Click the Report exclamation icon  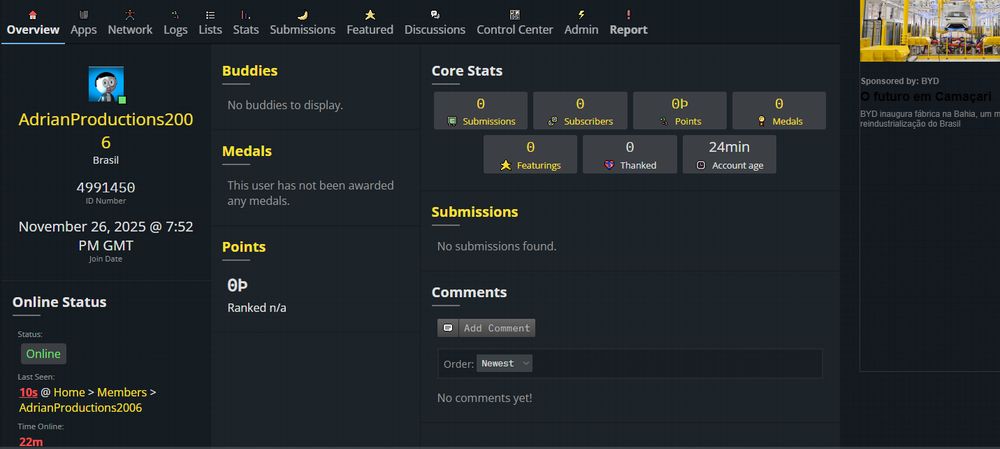(x=629, y=15)
